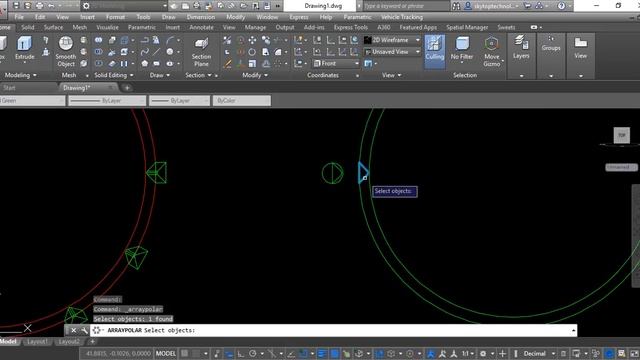The image size is (640, 360).
Task: Select the Arc draw tool
Action: pos(170,40)
